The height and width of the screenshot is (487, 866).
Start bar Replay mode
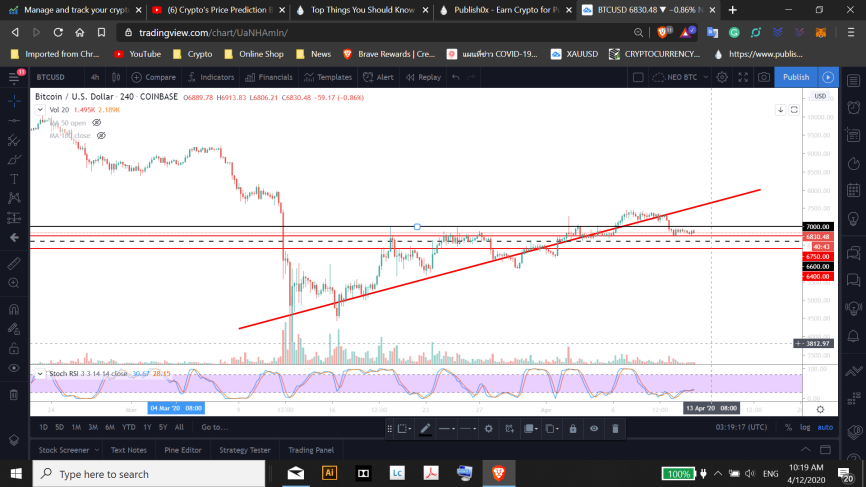[424, 77]
